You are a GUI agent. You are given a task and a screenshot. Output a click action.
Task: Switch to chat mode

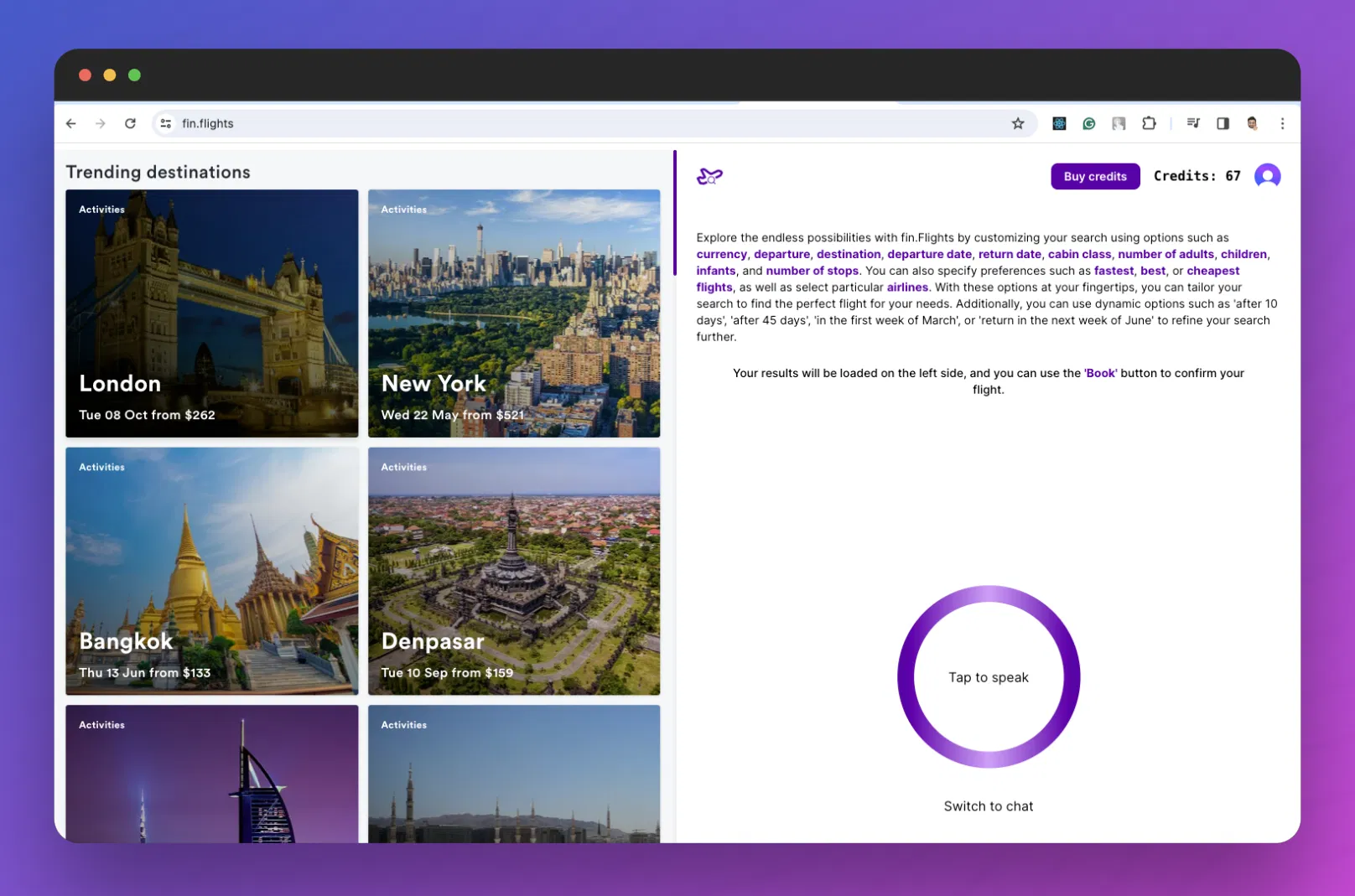[x=988, y=806]
